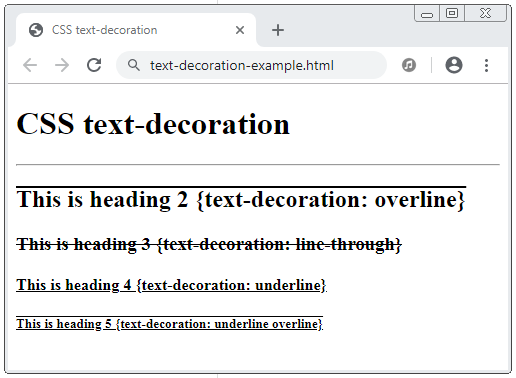Close the browser window

(x=485, y=13)
